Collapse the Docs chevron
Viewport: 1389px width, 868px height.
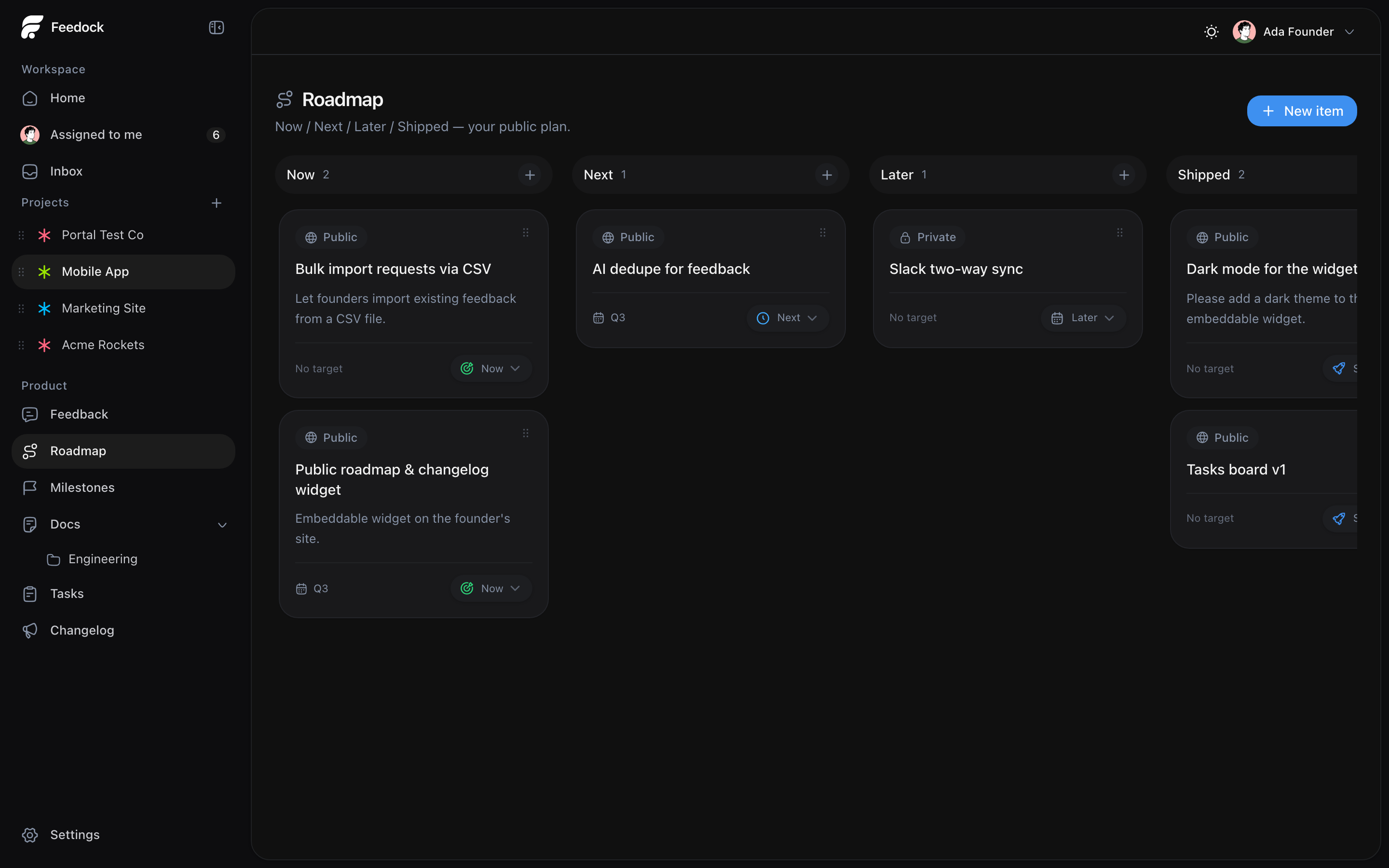click(x=222, y=525)
